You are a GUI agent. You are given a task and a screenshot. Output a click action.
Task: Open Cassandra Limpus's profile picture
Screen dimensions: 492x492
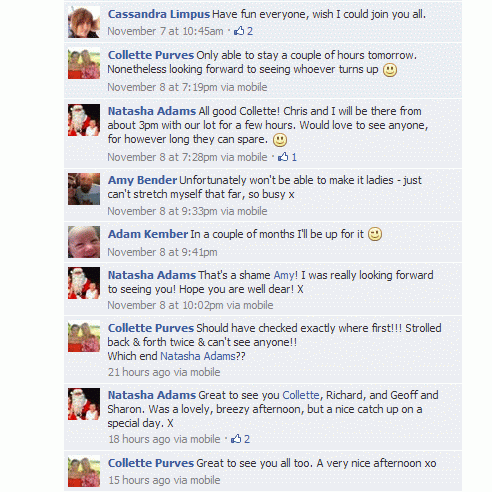(x=84, y=22)
